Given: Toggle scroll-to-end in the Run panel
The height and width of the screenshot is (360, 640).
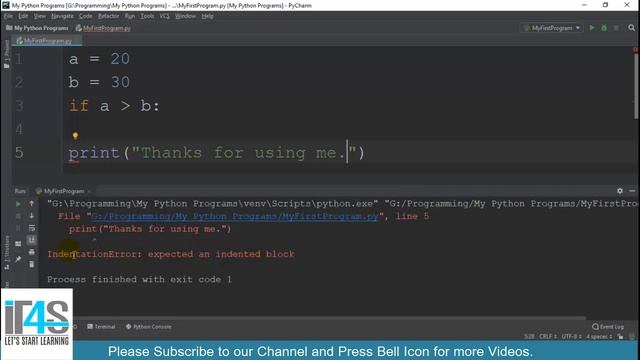Looking at the screenshot, I should (31, 240).
